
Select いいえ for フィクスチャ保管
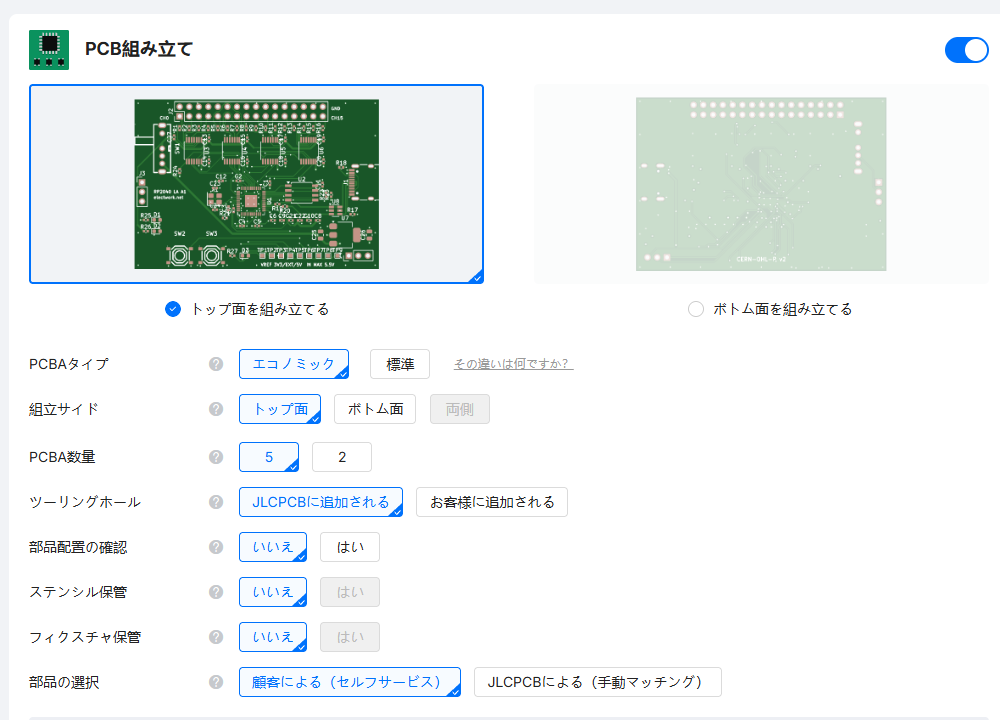tap(273, 637)
